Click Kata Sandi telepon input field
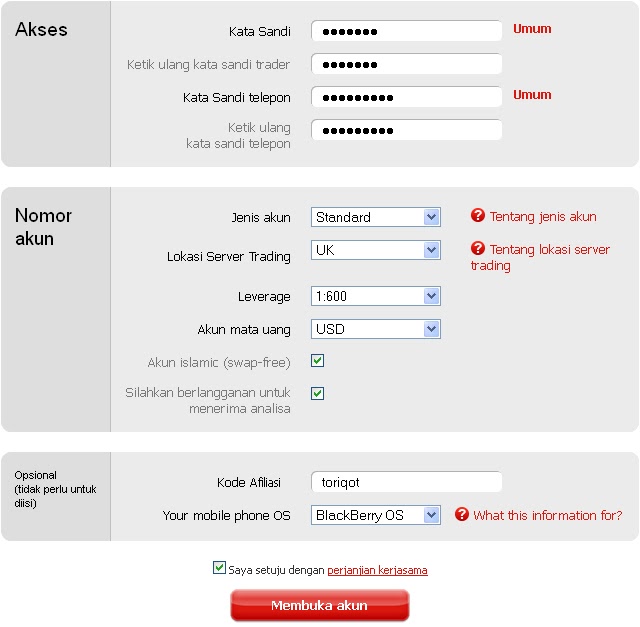This screenshot has width=640, height=627. click(x=407, y=97)
